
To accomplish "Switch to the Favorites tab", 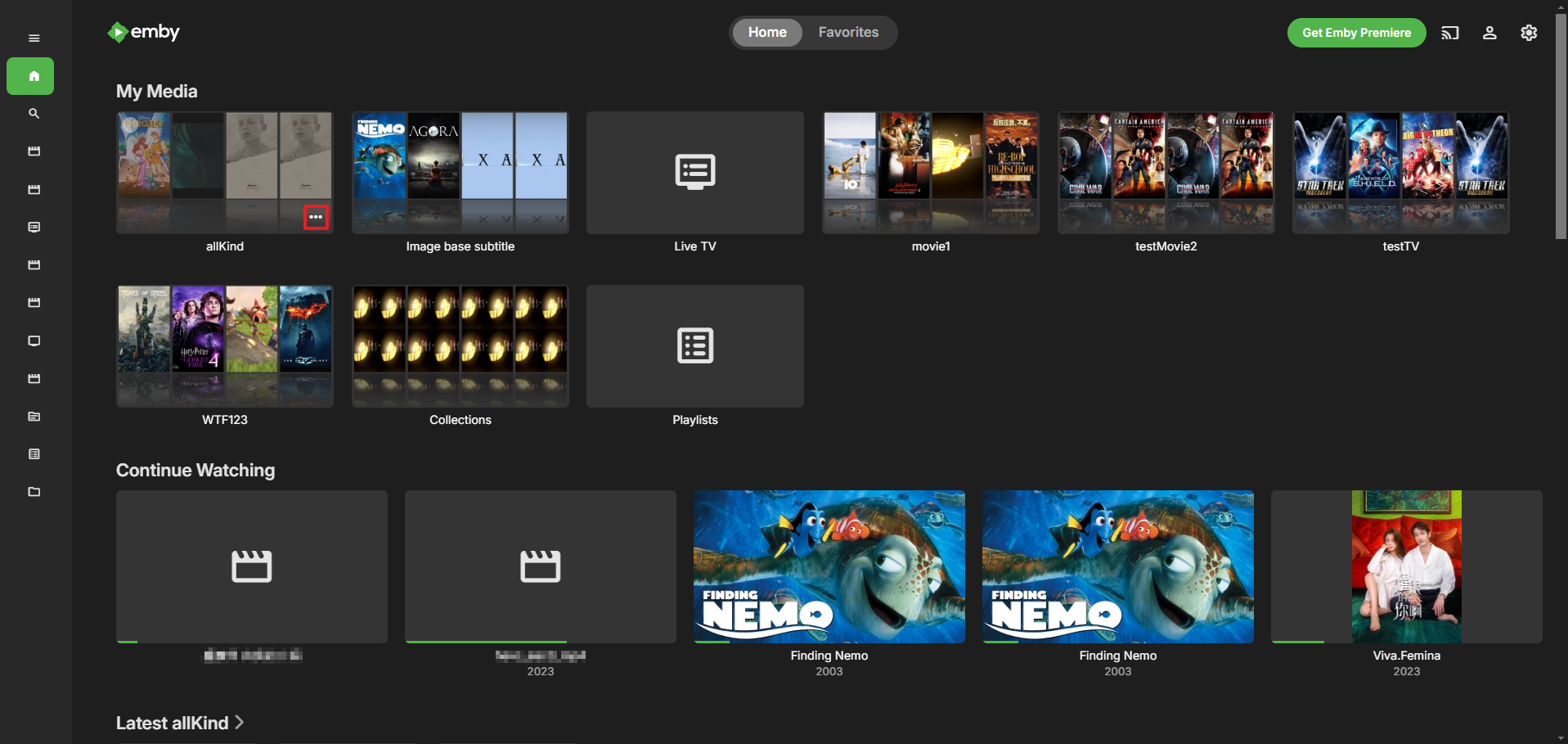I will 848,33.
